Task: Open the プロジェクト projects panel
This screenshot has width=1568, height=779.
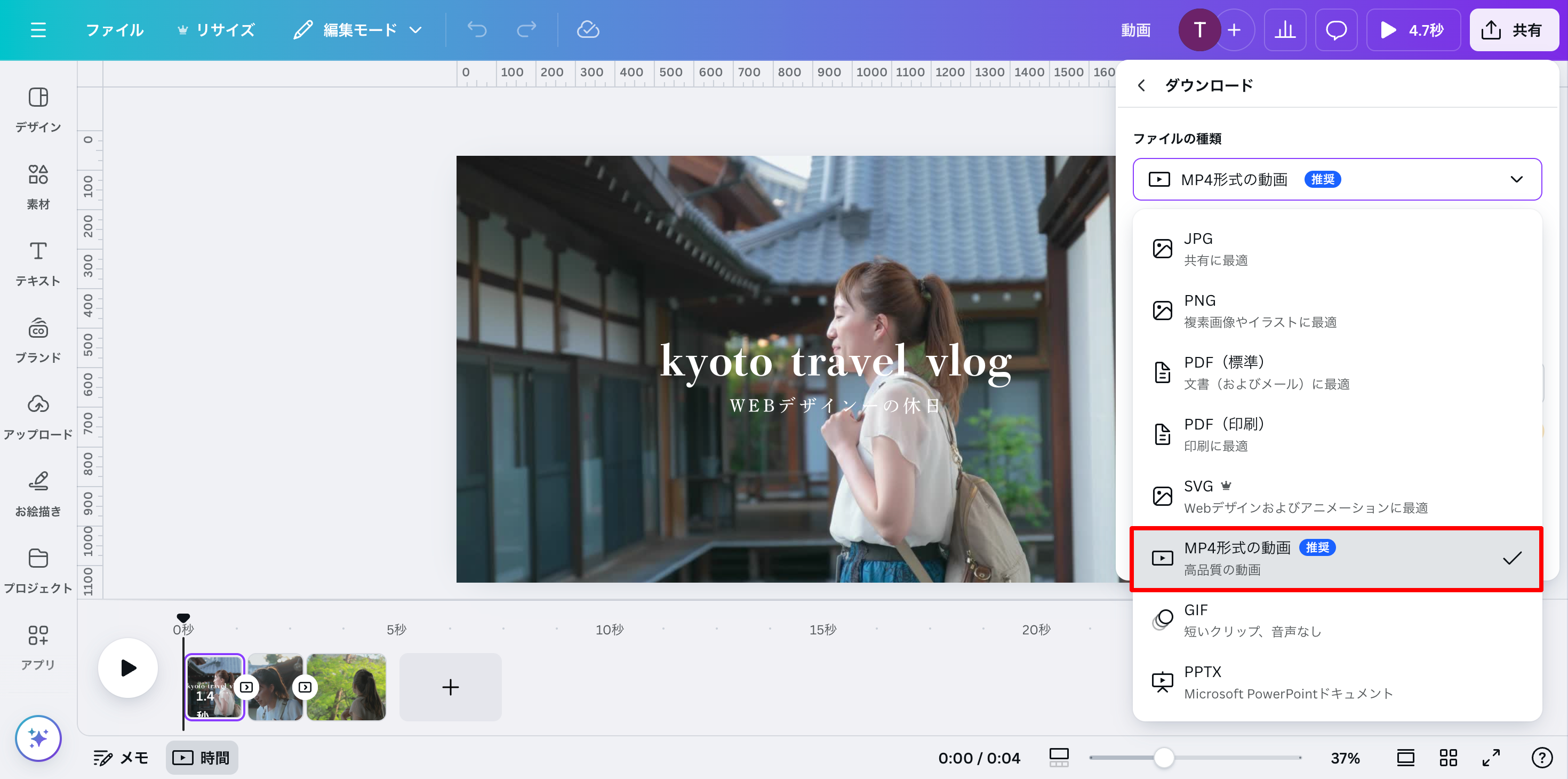Action: point(38,570)
